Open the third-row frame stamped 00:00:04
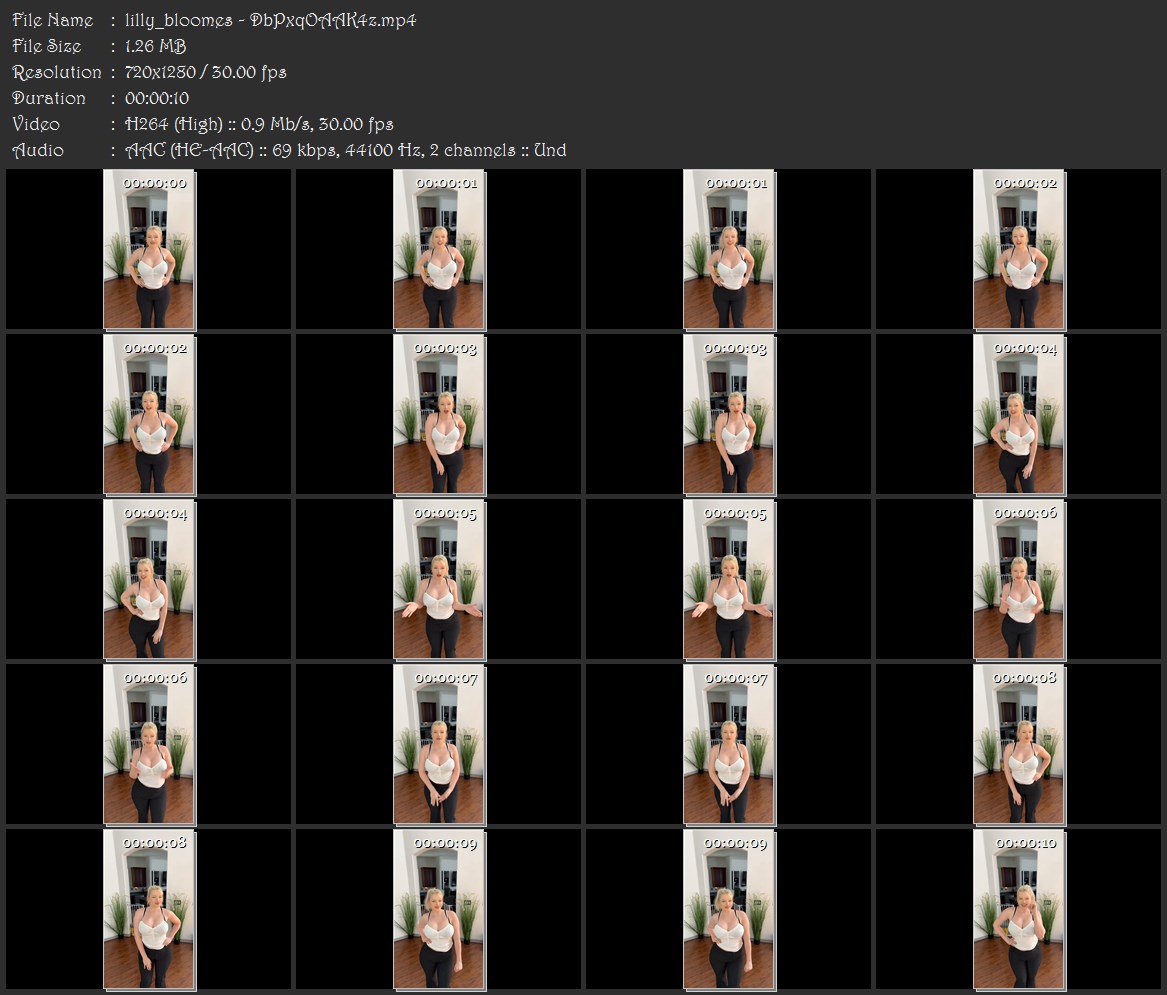This screenshot has width=1167, height=995. click(x=149, y=580)
